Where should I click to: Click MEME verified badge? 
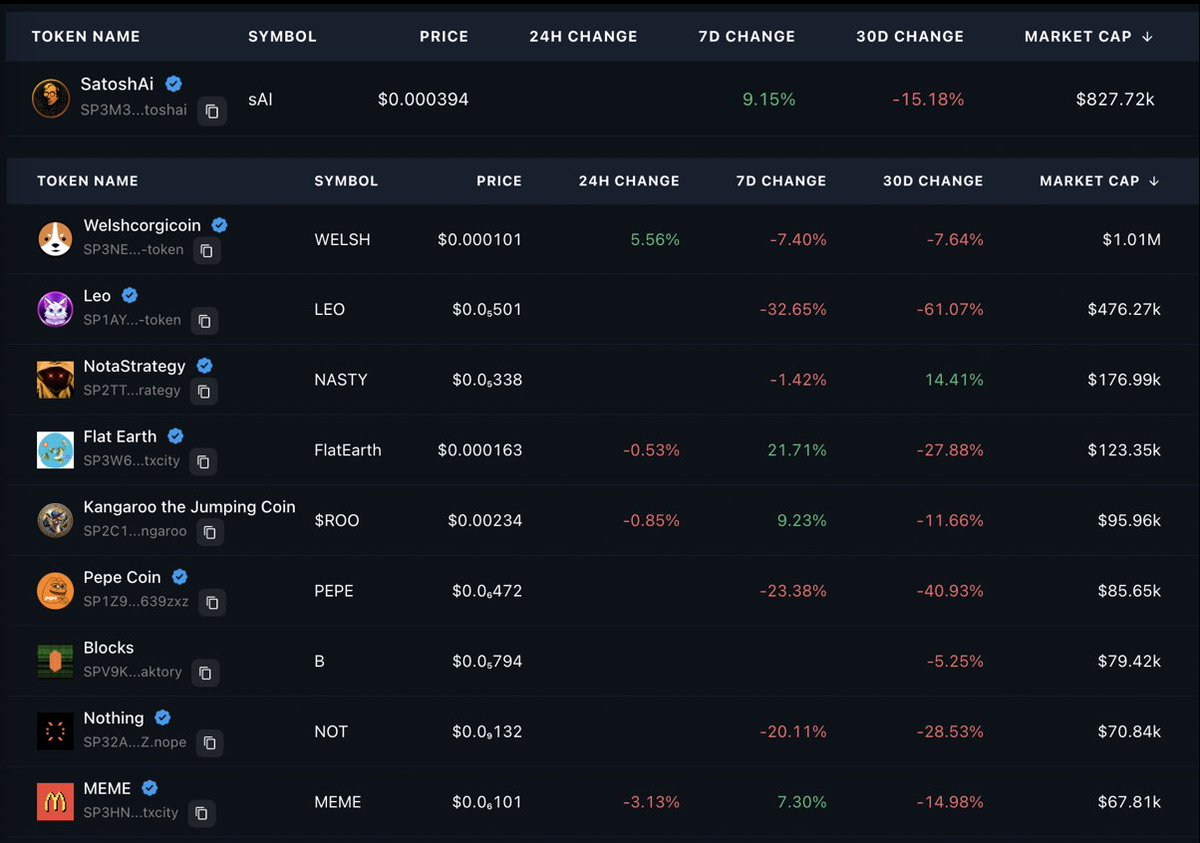click(x=149, y=788)
